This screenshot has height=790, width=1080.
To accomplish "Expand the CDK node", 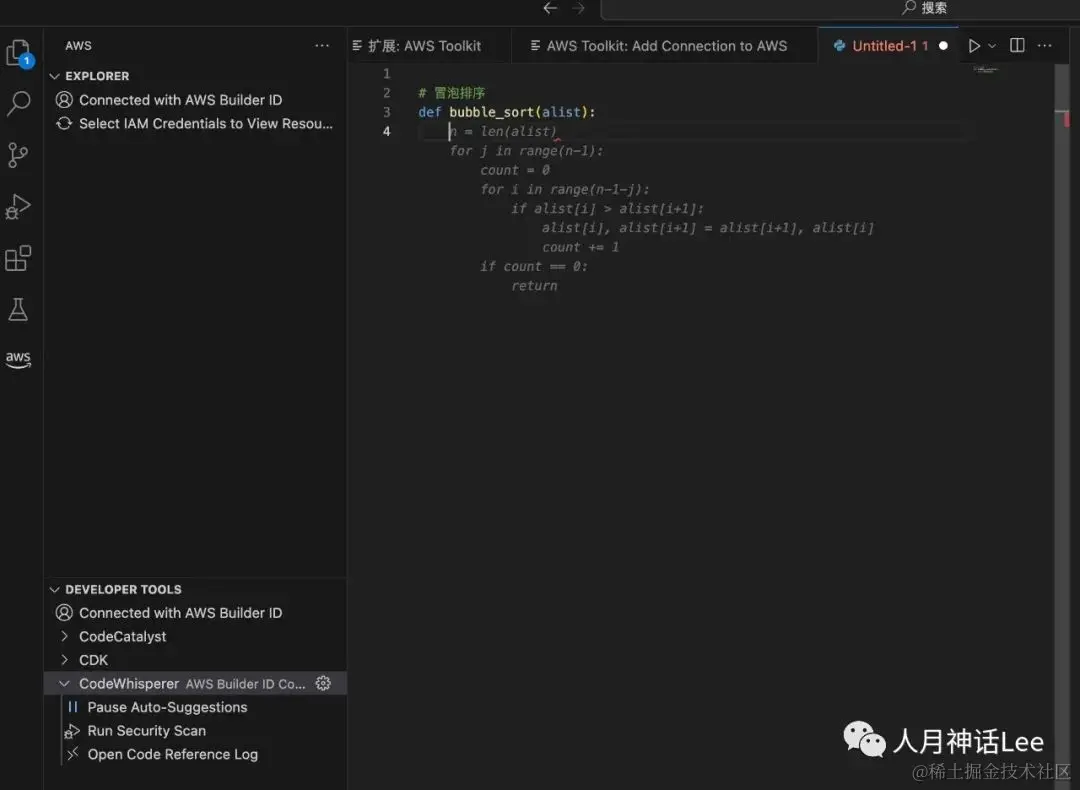I will 64,659.
